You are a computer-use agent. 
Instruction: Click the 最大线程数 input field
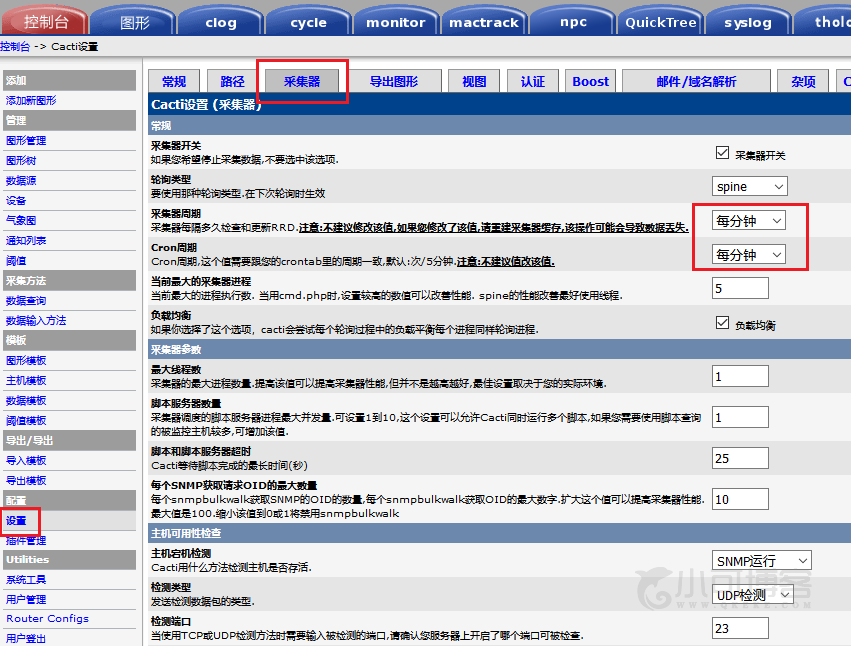pos(740,376)
